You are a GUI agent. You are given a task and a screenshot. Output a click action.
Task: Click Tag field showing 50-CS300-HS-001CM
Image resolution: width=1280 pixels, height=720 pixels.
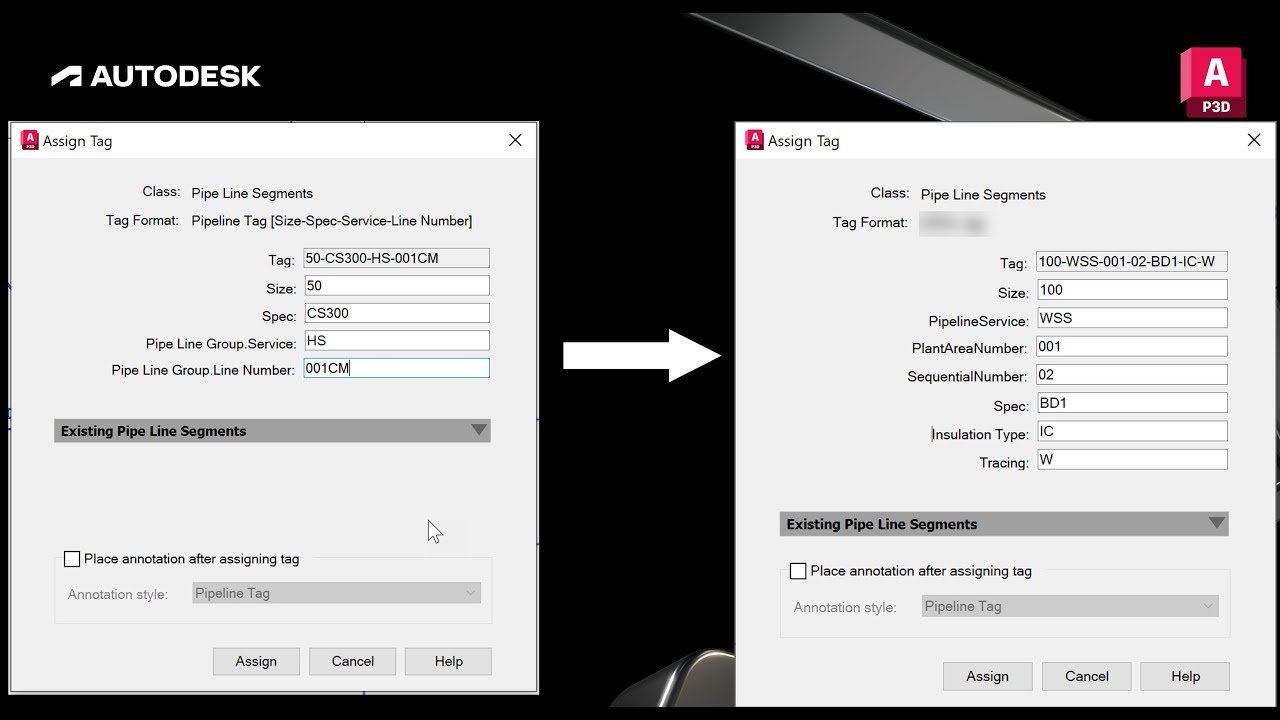click(396, 258)
